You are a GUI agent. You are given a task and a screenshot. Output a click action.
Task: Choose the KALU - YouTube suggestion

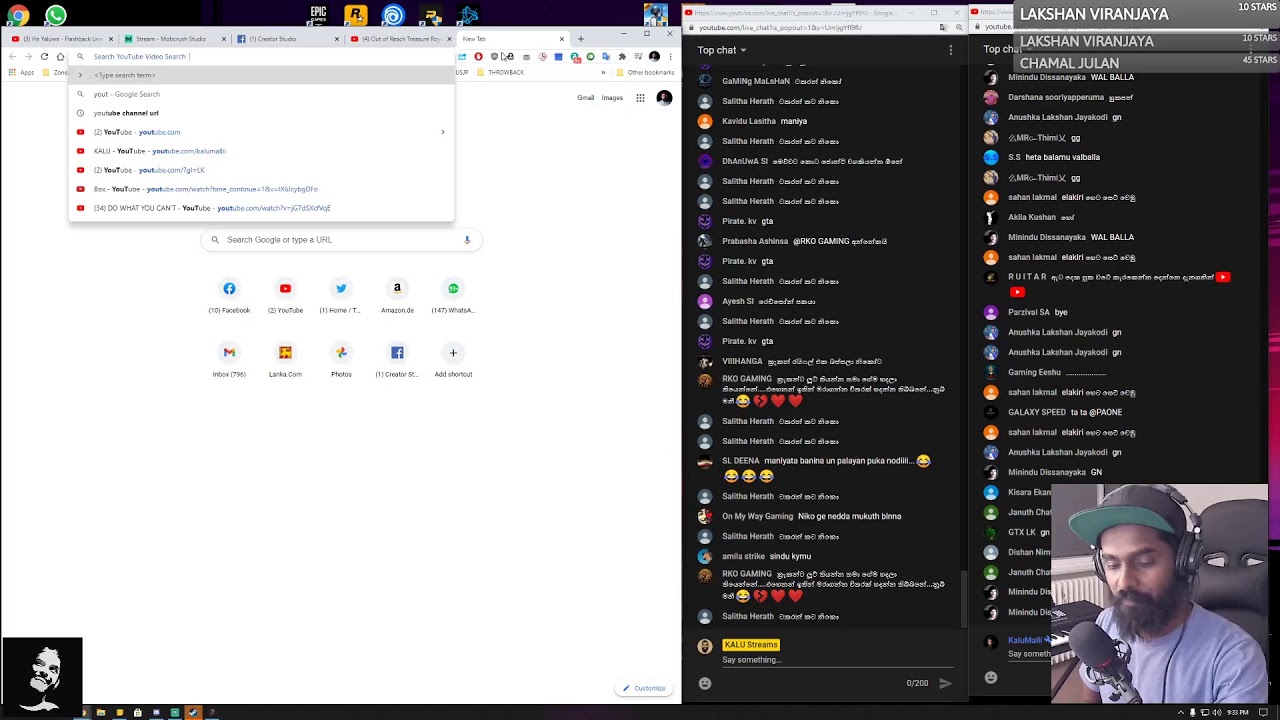(x=261, y=151)
